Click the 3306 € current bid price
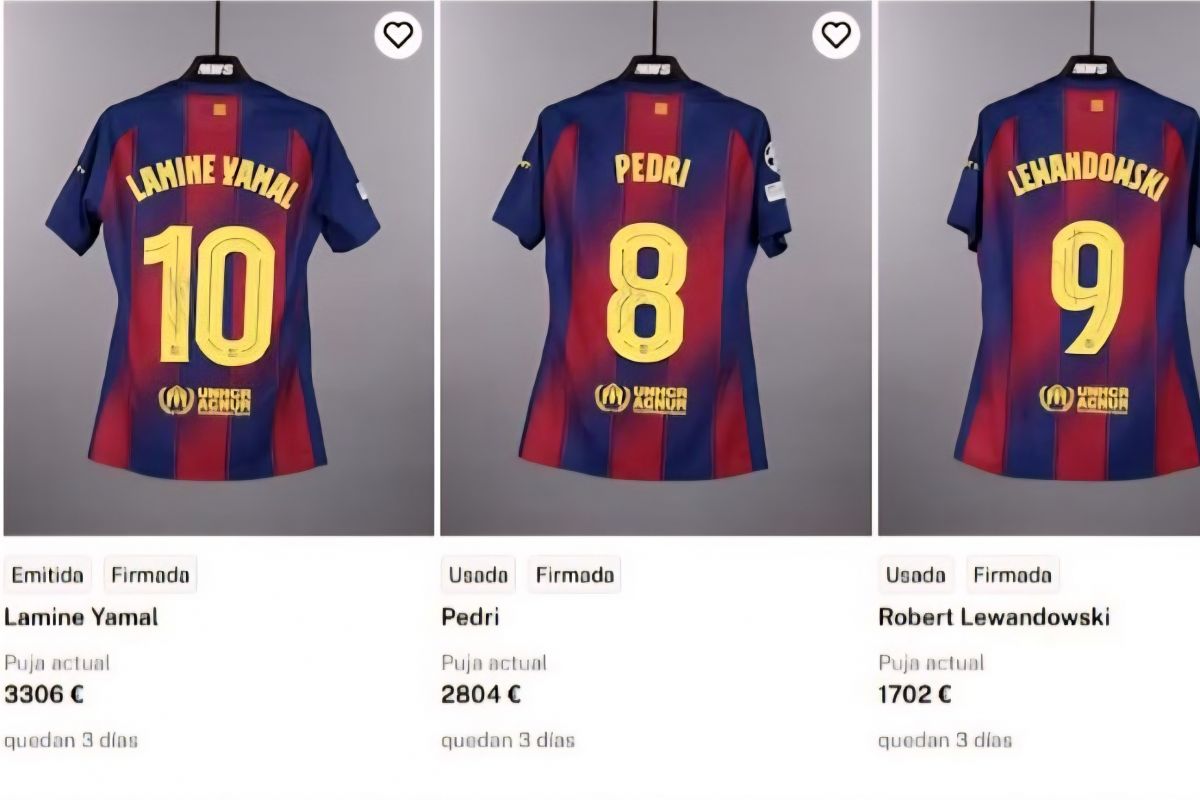 tap(44, 694)
